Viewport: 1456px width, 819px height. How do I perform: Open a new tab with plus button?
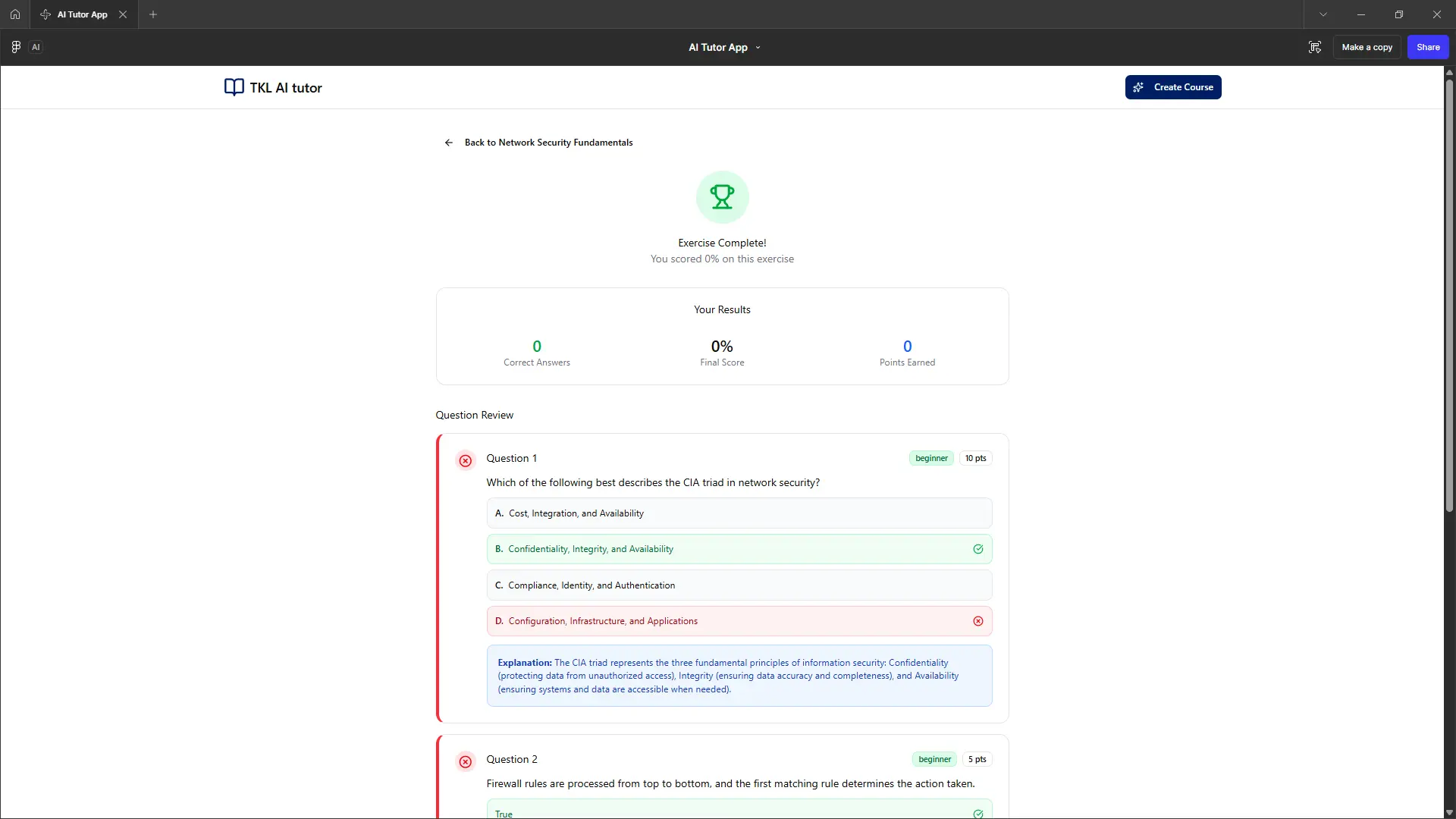(153, 14)
